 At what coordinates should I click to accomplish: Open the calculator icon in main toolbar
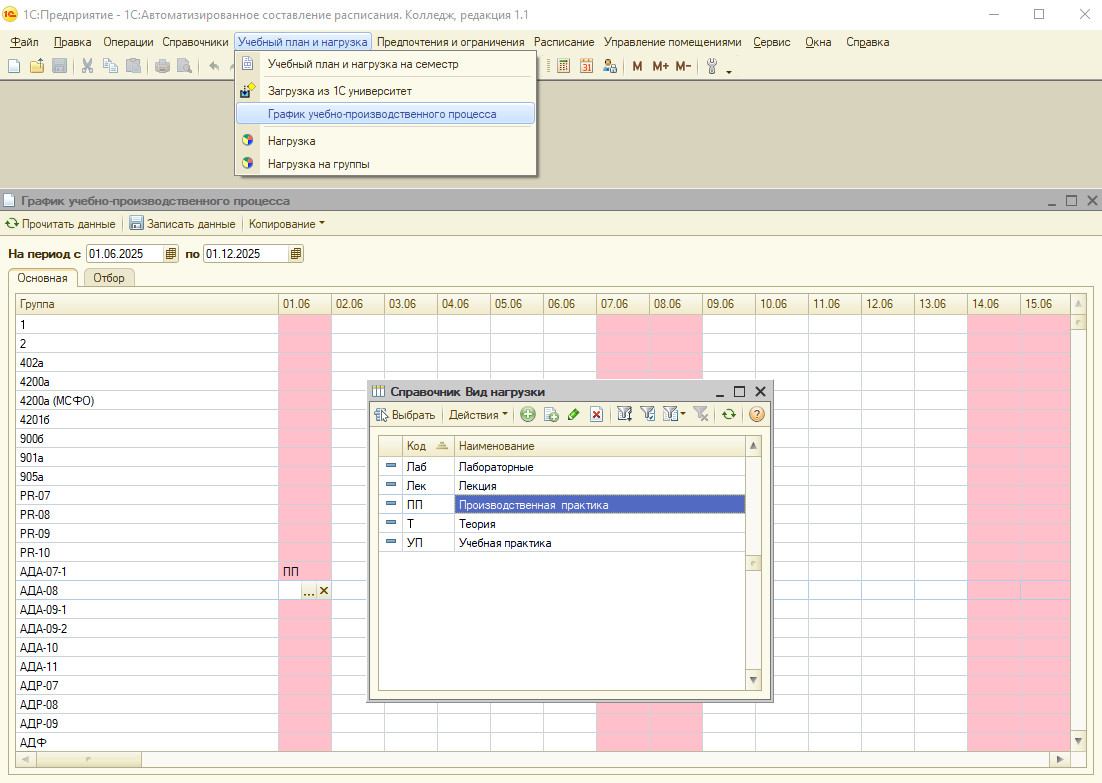click(x=564, y=66)
